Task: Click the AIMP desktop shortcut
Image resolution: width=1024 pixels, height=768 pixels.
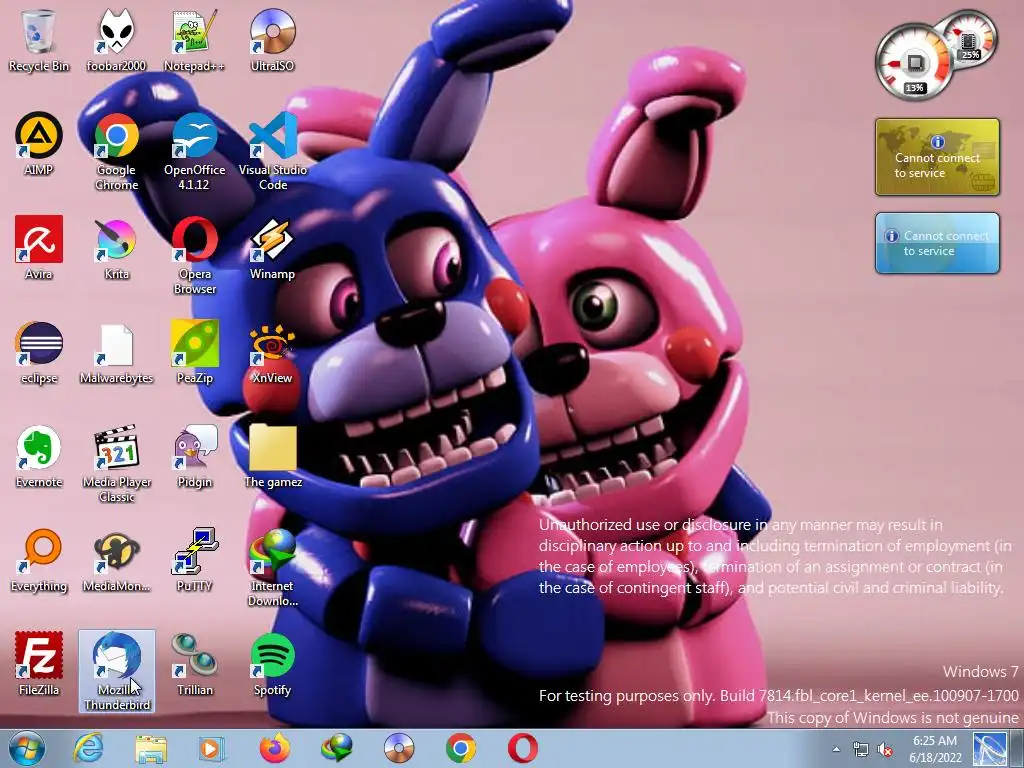Action: [x=39, y=144]
